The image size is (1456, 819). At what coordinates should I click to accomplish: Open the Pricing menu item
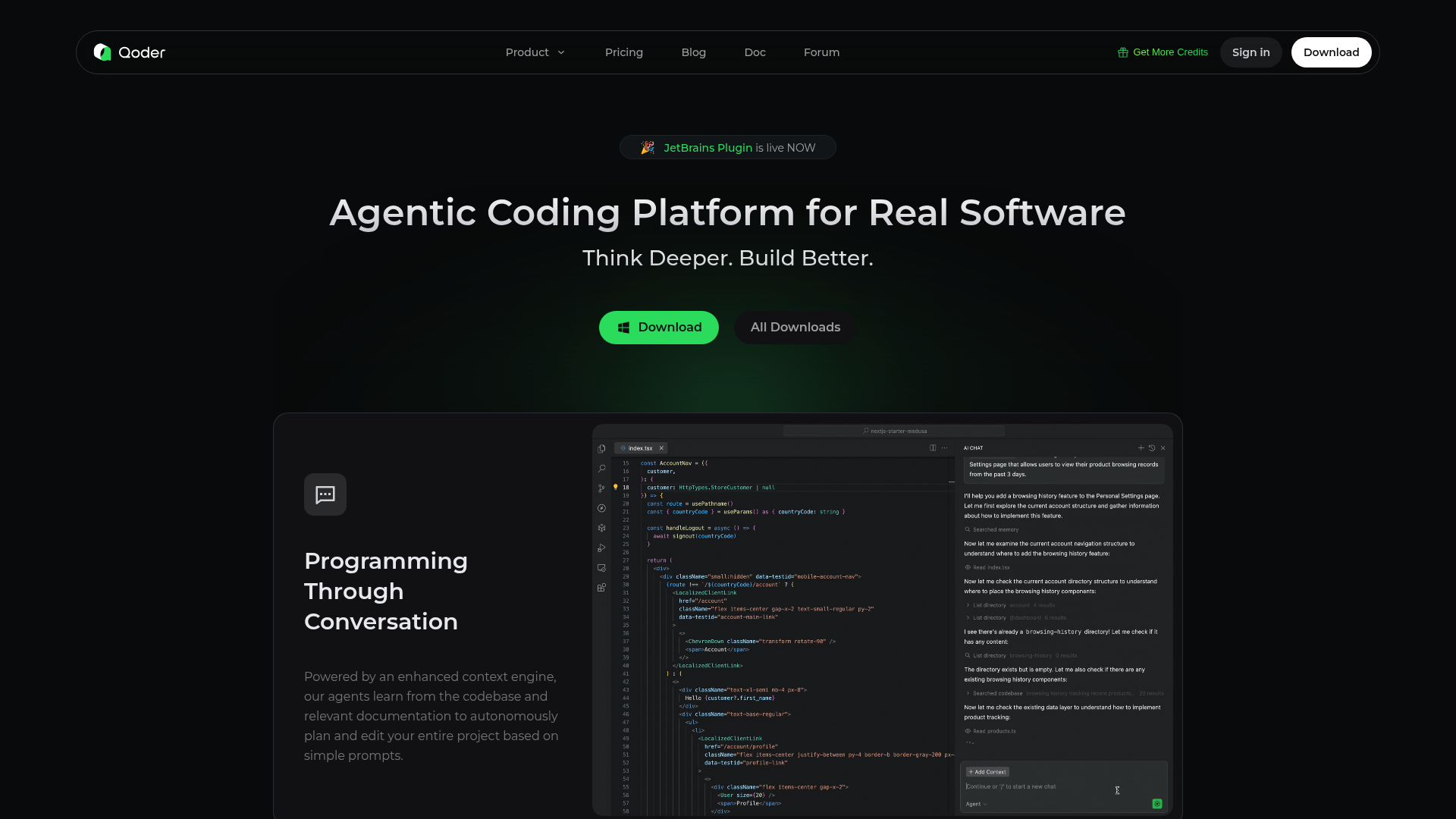click(623, 52)
